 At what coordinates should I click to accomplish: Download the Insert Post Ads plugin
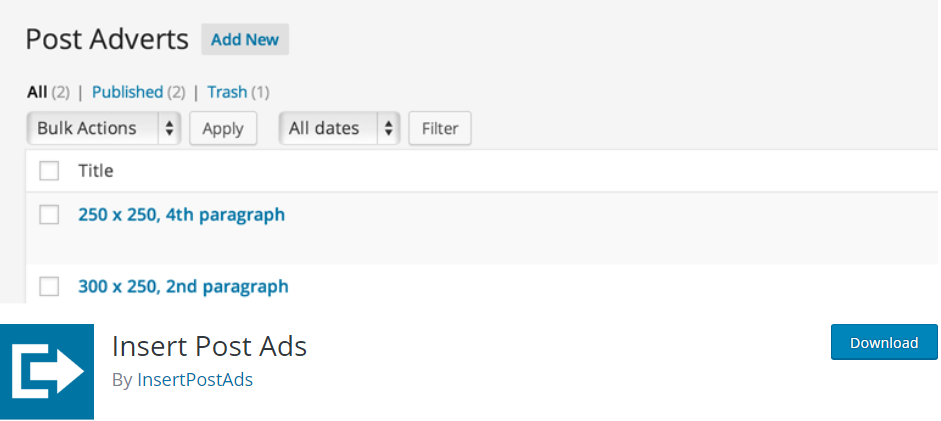(x=883, y=342)
